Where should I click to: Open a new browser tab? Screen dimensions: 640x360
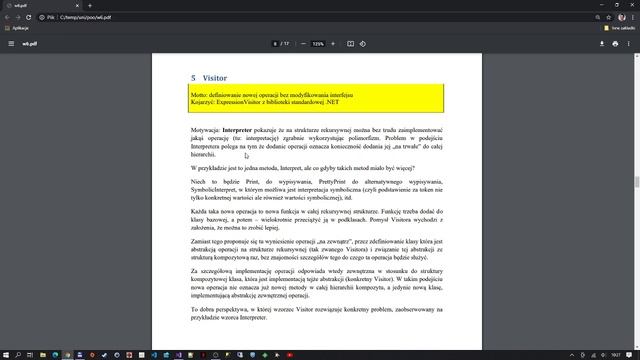(x=90, y=6)
